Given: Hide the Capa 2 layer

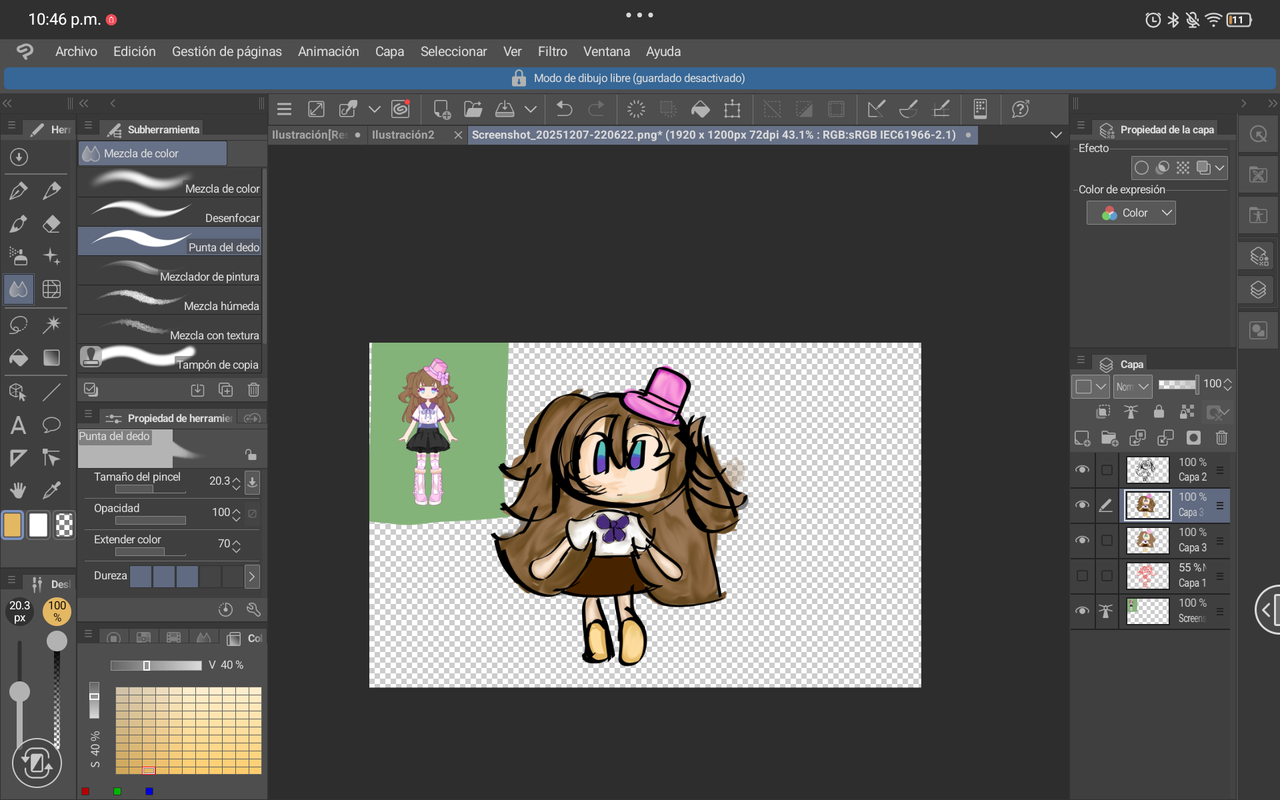Looking at the screenshot, I should tap(1082, 470).
